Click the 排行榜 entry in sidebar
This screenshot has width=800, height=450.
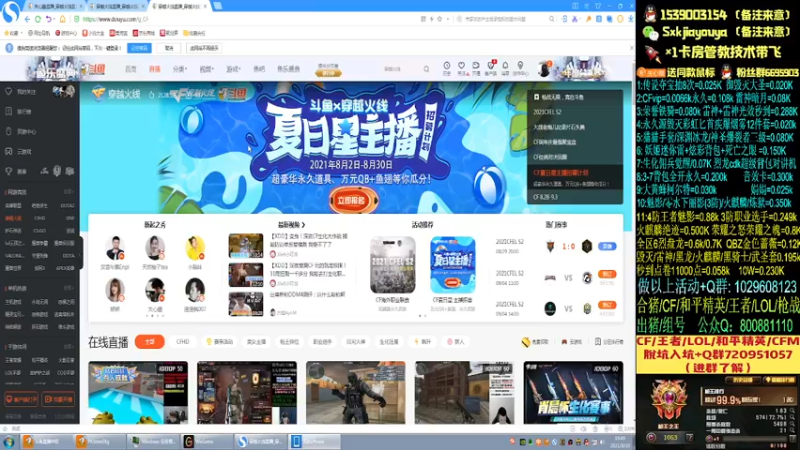pyautogui.click(x=24, y=112)
